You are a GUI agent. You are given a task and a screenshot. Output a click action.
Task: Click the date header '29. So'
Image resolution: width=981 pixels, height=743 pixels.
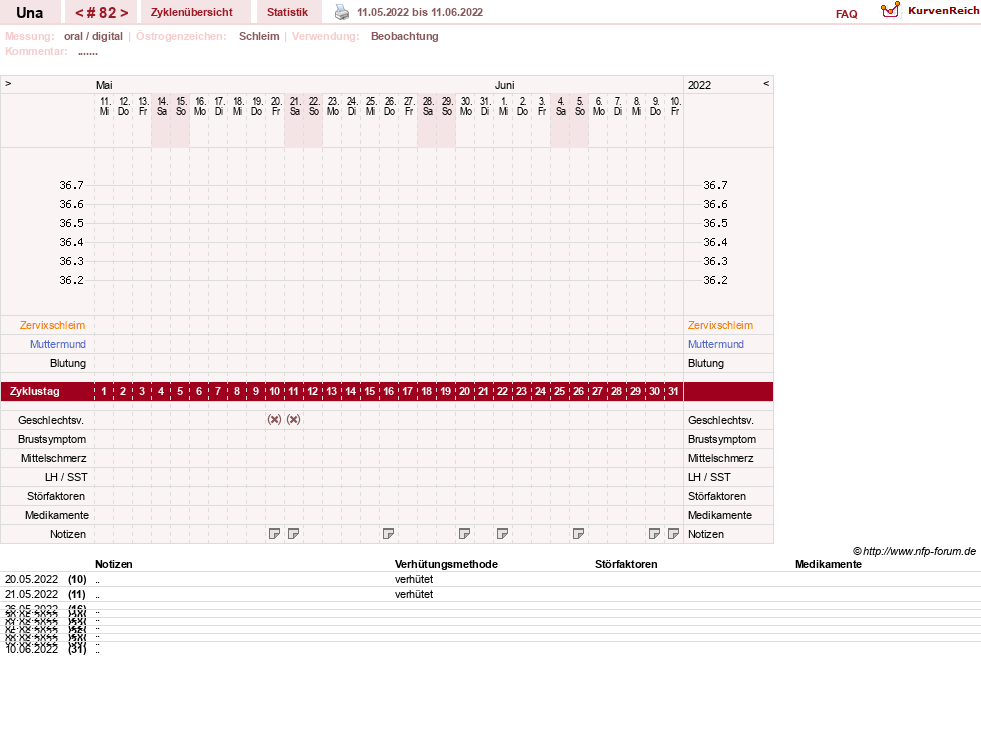pyautogui.click(x=447, y=106)
